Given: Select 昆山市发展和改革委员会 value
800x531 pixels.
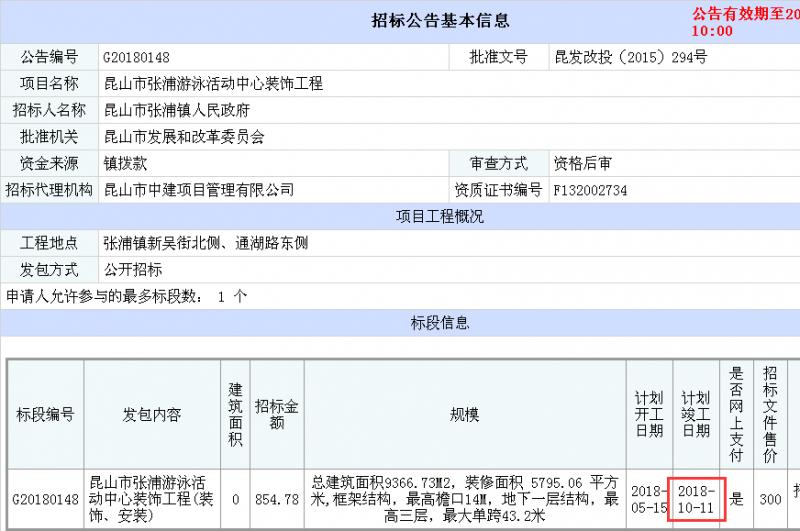Looking at the screenshot, I should pos(184,137).
